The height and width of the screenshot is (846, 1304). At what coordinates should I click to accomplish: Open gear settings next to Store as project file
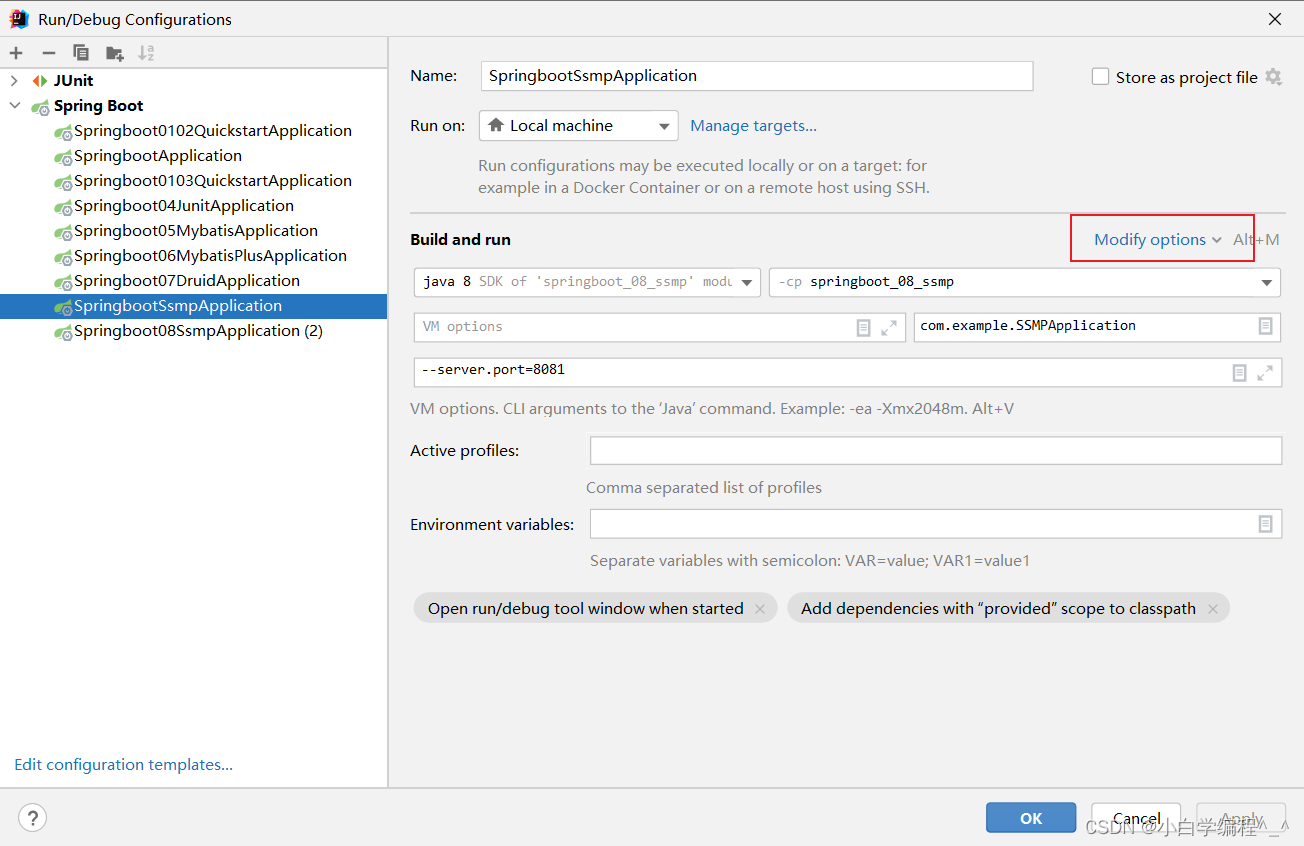(x=1273, y=77)
